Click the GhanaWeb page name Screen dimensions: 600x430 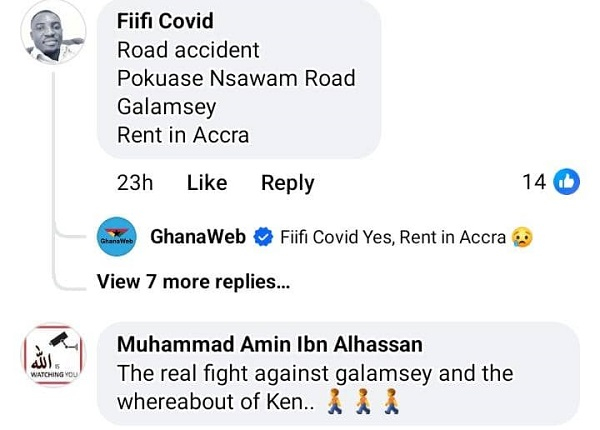click(x=198, y=238)
